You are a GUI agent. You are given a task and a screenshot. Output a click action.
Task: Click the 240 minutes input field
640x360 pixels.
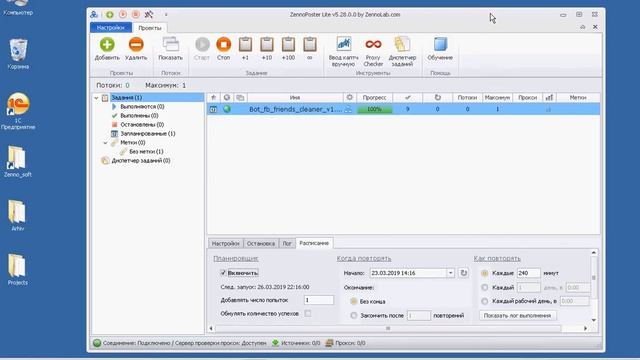[528, 273]
